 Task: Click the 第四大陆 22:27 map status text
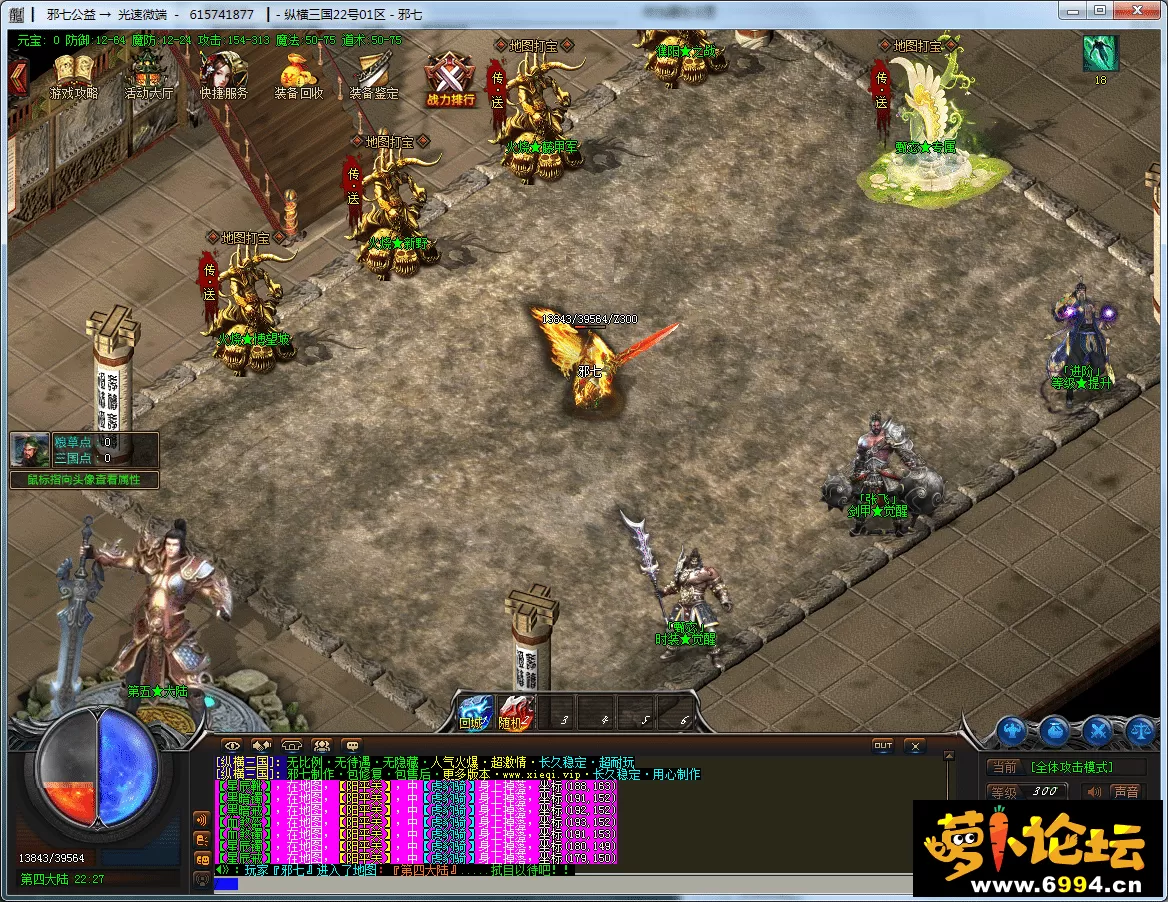point(63,879)
